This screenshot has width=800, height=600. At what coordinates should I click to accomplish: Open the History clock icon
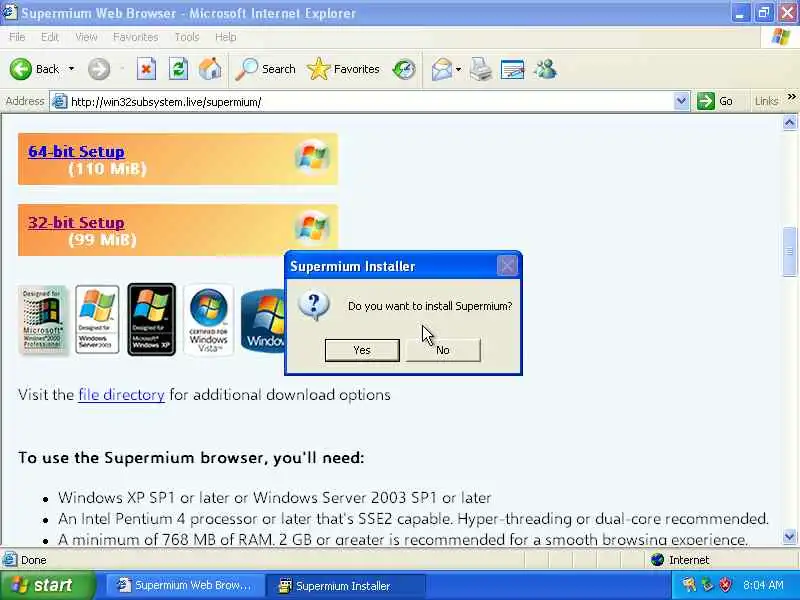point(404,69)
